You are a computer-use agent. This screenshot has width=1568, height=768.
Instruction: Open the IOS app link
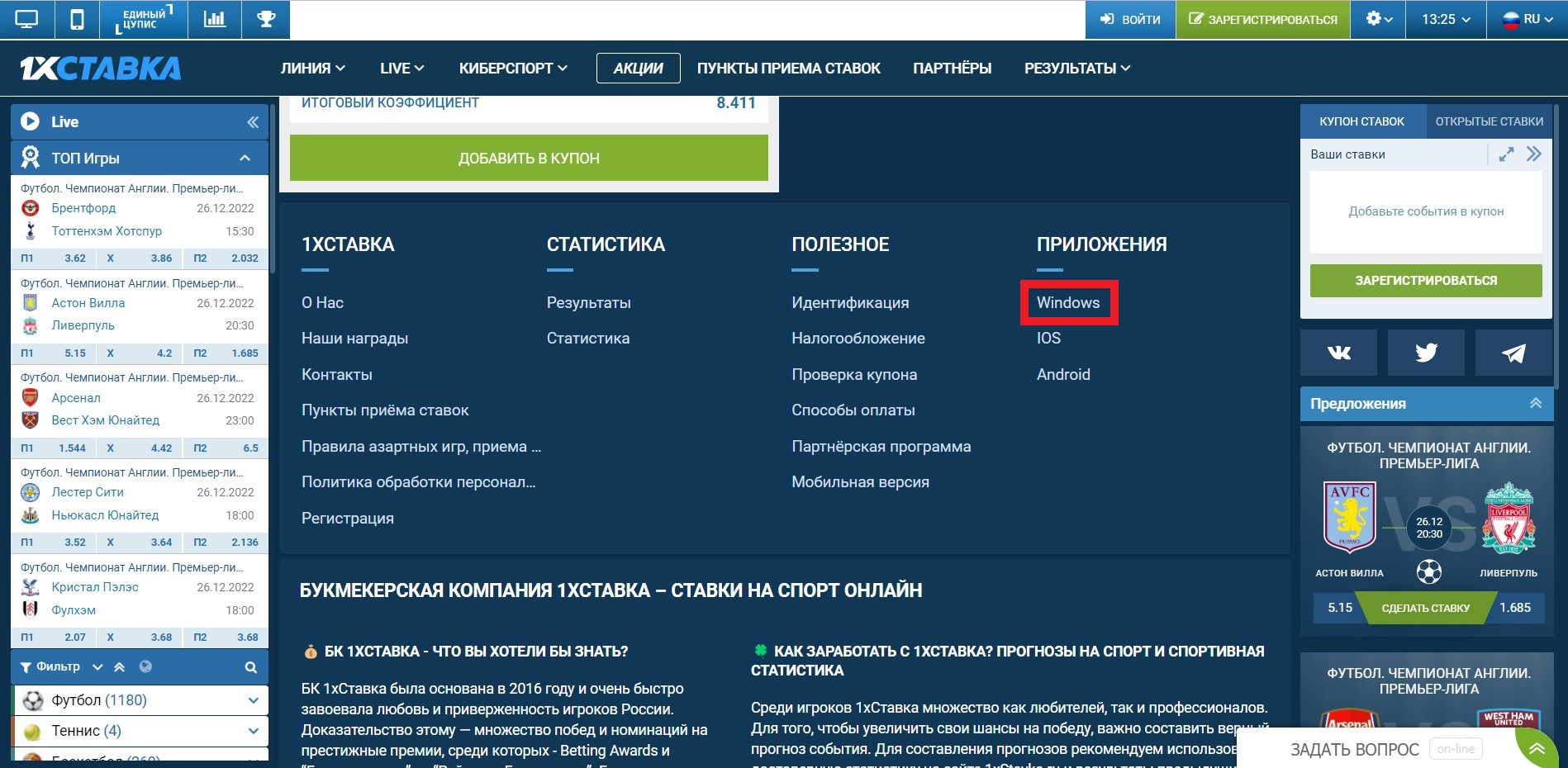point(1048,339)
